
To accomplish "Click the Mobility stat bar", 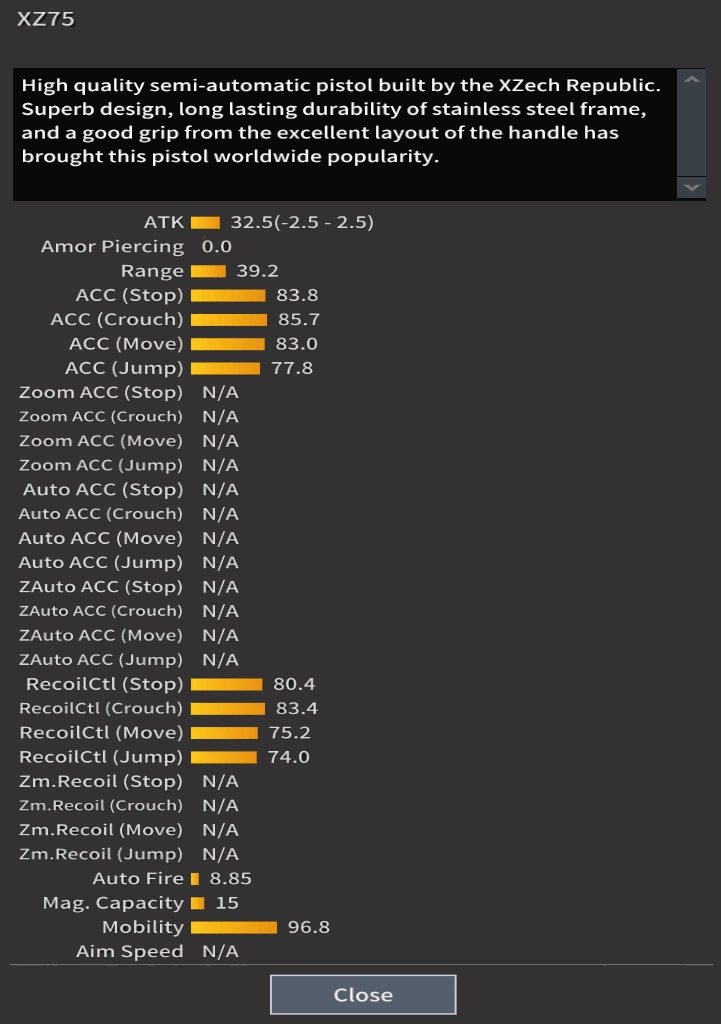I will coord(234,927).
